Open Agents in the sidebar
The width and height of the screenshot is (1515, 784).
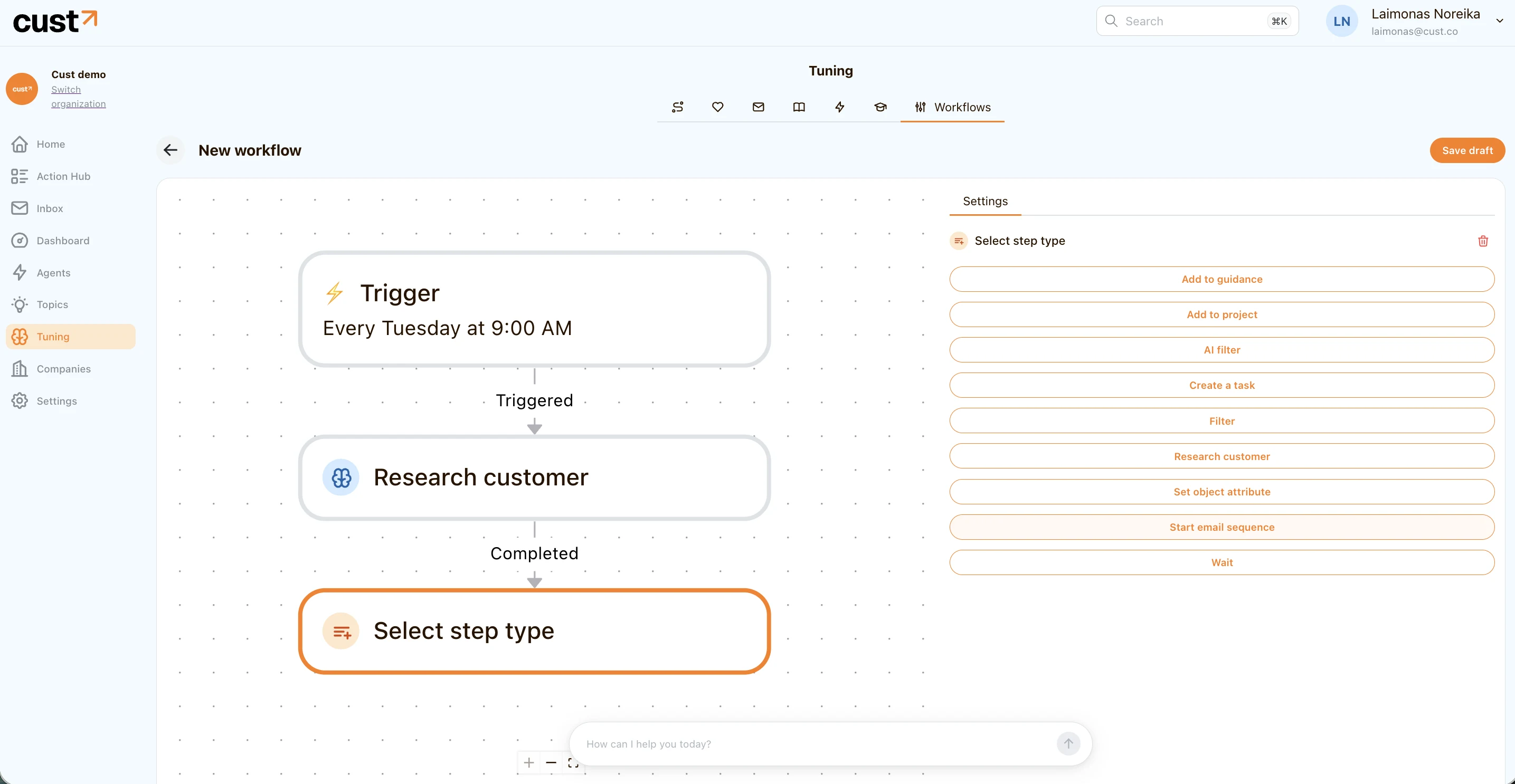71,273
